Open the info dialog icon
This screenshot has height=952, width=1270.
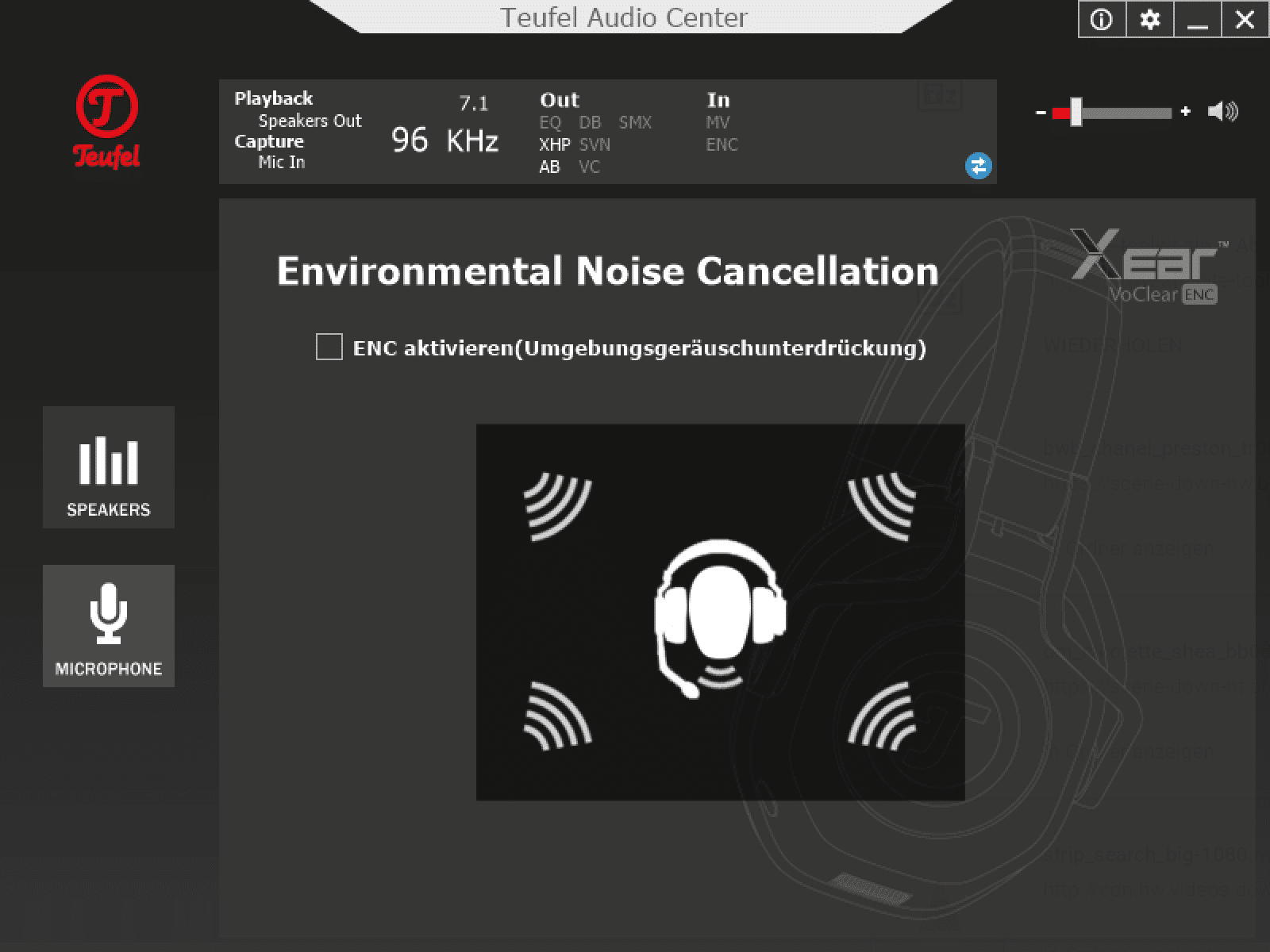pos(1102,20)
